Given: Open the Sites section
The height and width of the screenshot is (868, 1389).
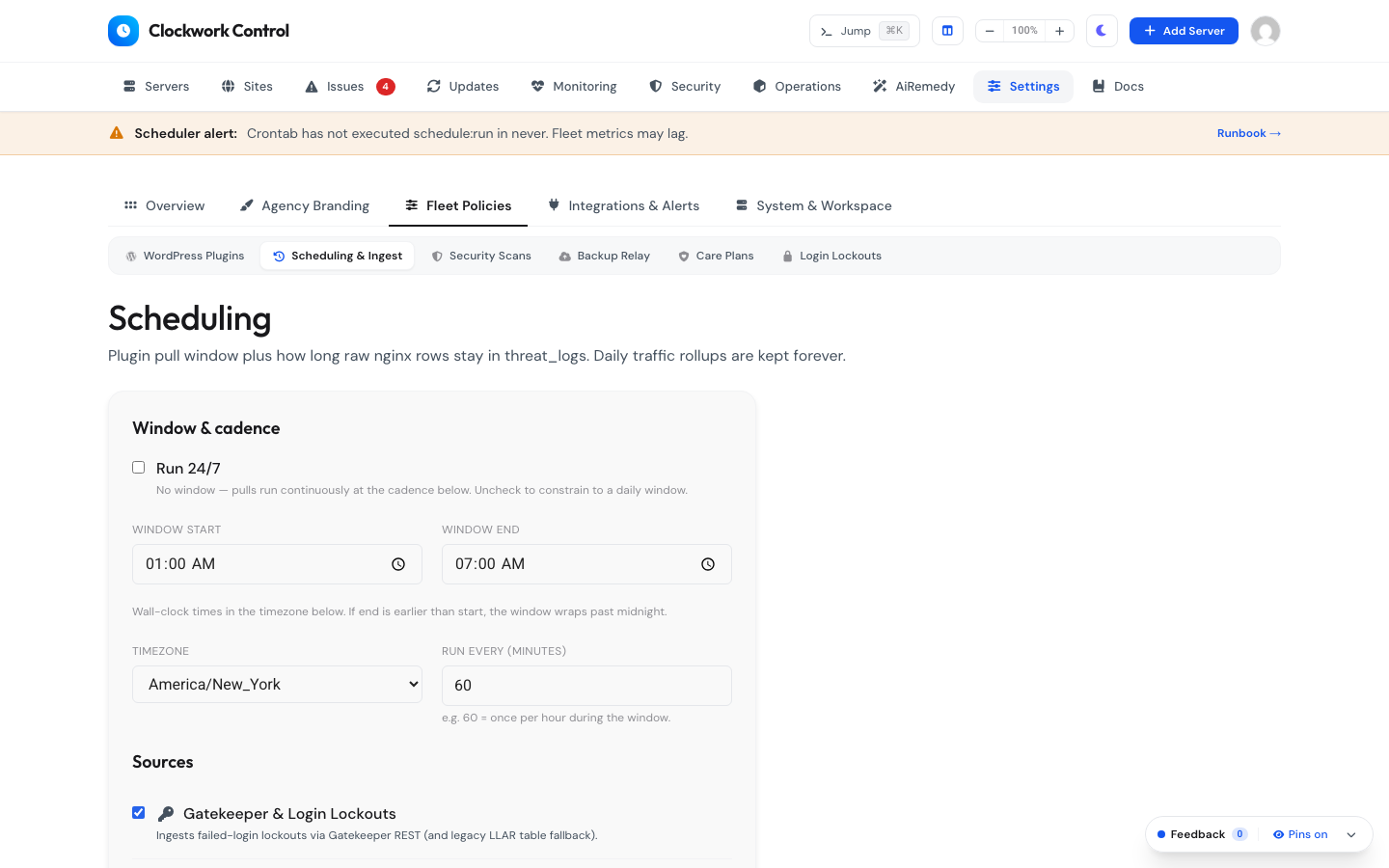Looking at the screenshot, I should [247, 87].
